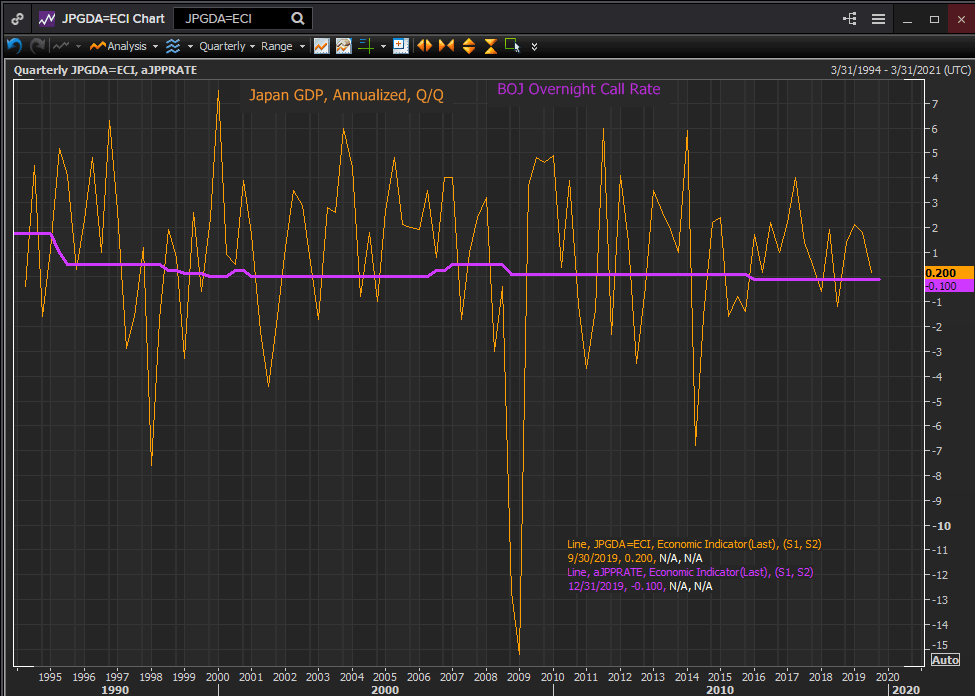This screenshot has height=696, width=975.
Task: Toggle the Auto scale button
Action: pos(944,660)
